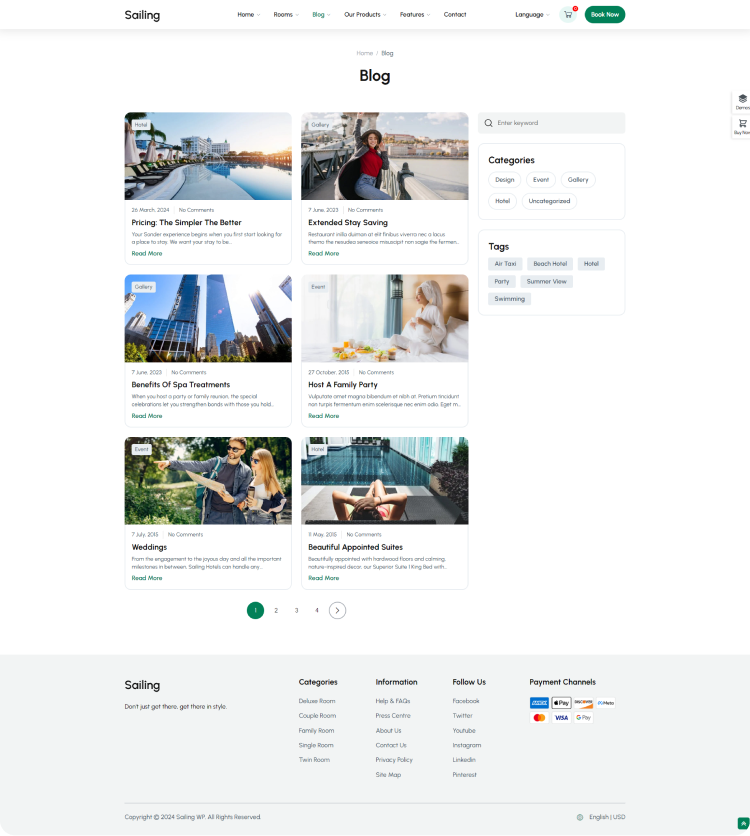Open Privacy Policy footer link
This screenshot has width=750, height=836.
point(394,760)
